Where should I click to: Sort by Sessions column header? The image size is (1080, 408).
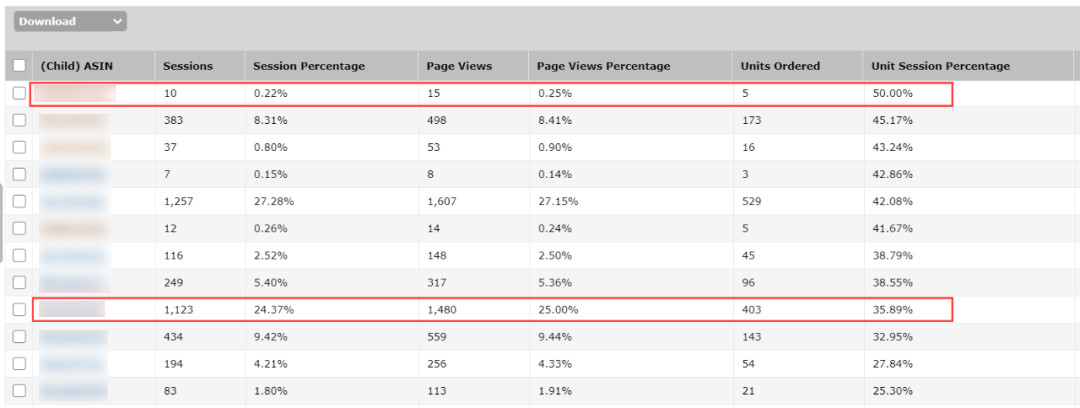click(188, 66)
